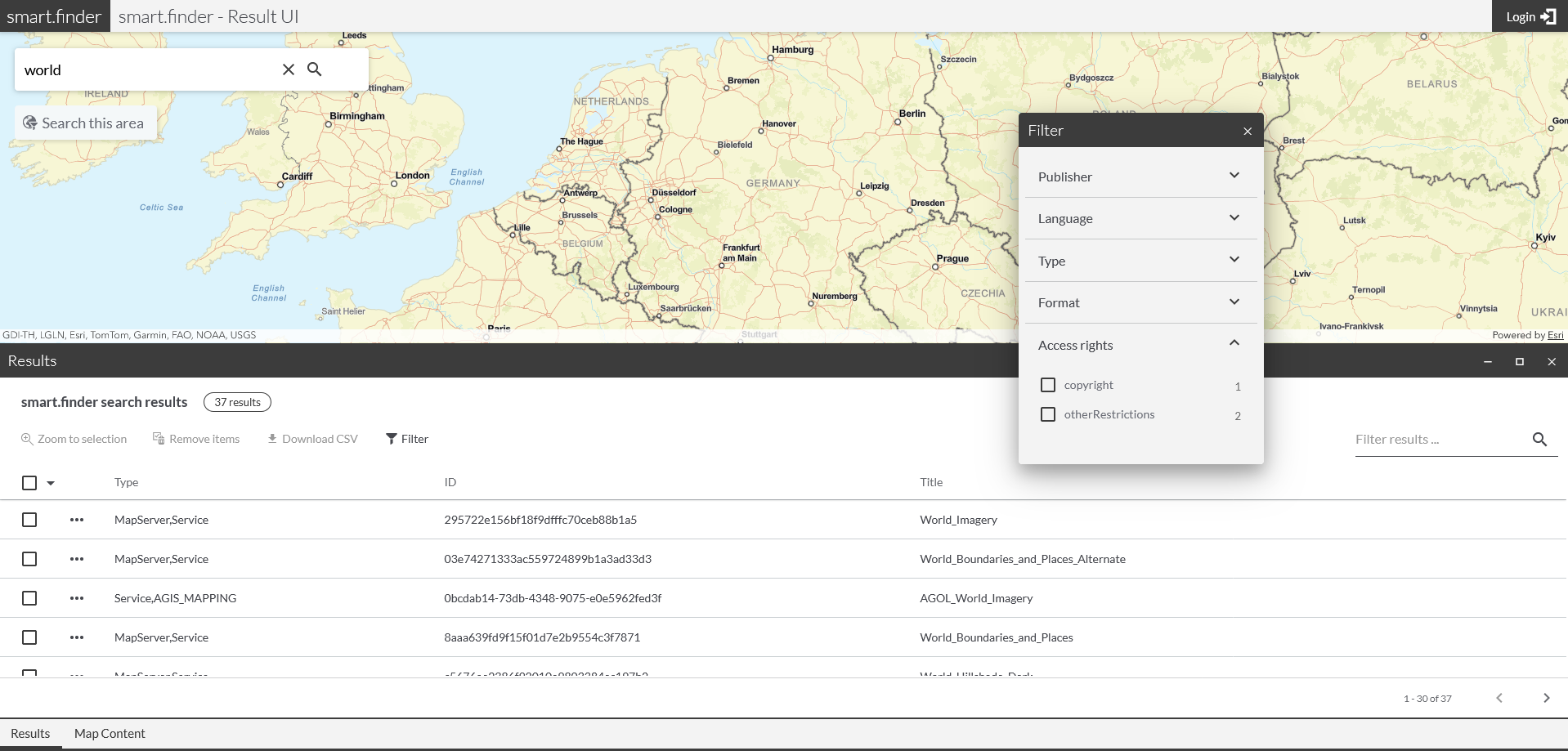
Task: Select the Results tab at the bottom
Action: (30, 734)
